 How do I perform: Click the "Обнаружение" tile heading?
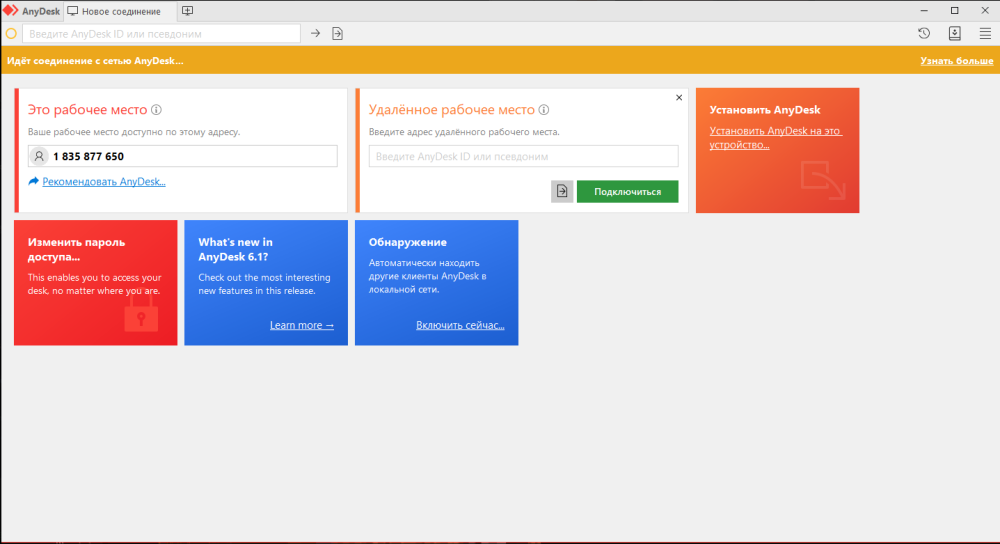click(408, 242)
